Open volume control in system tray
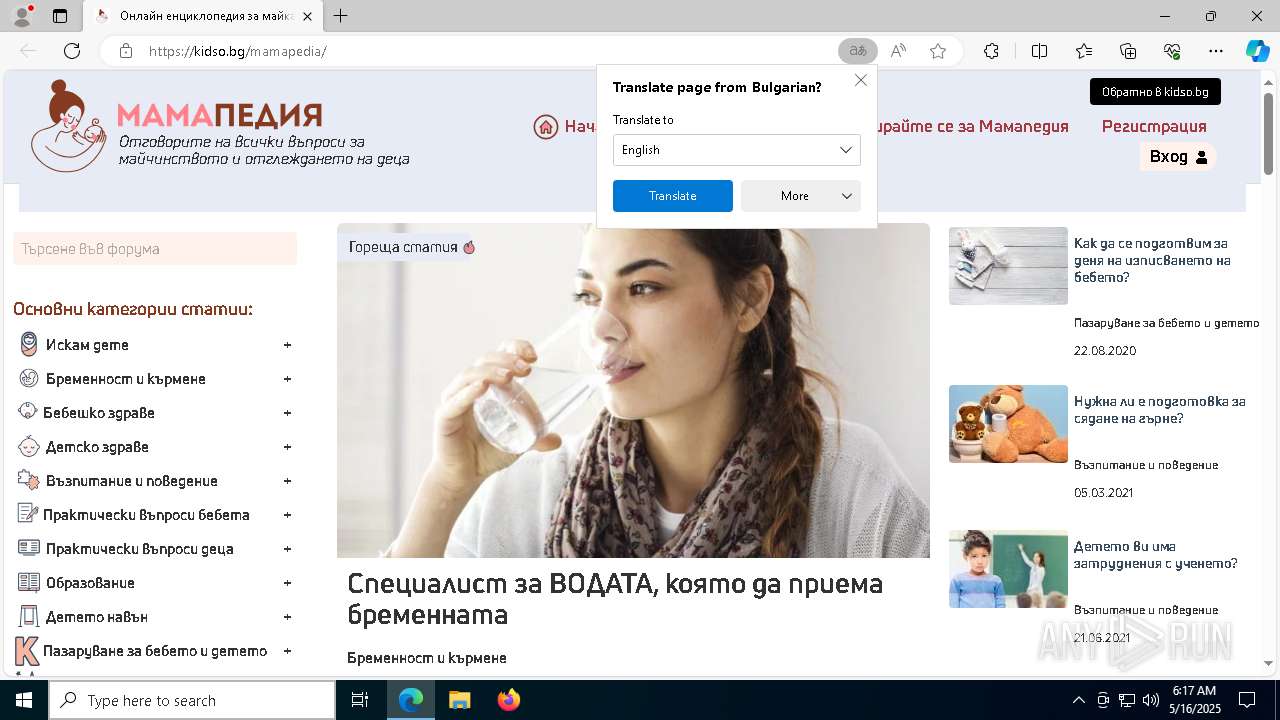This screenshot has width=1280, height=720. [x=1150, y=700]
